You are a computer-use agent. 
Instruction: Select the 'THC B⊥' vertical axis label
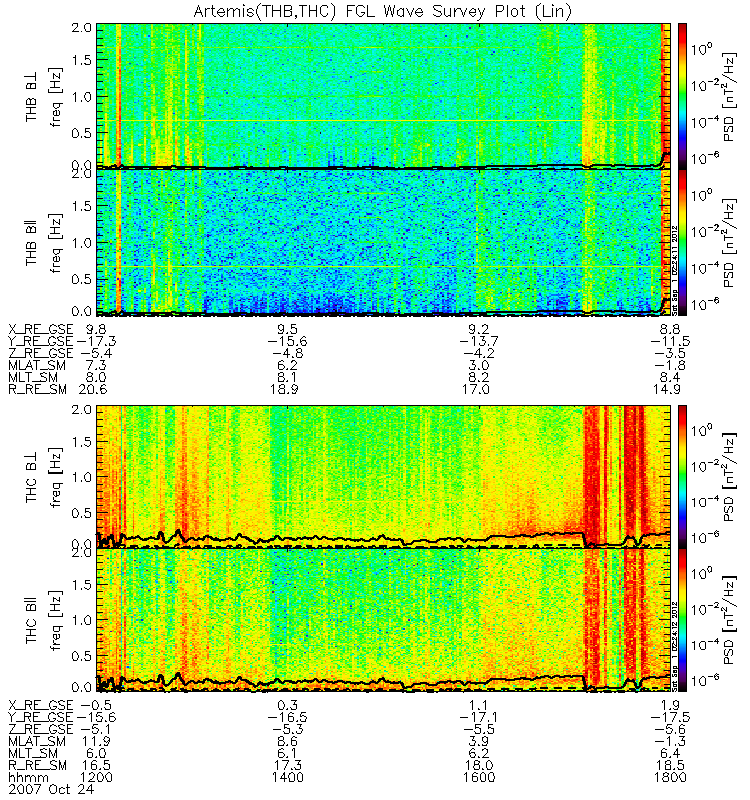tap(32, 480)
